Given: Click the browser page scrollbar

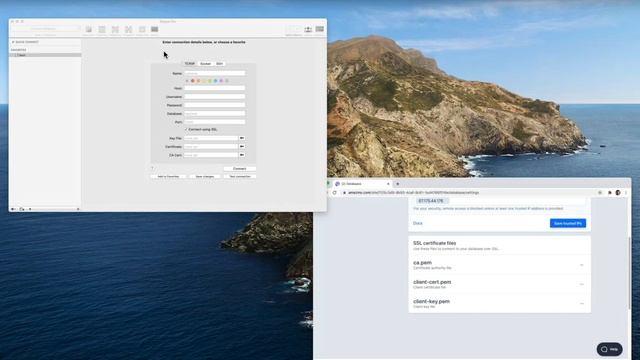Looking at the screenshot, I should 629,273.
